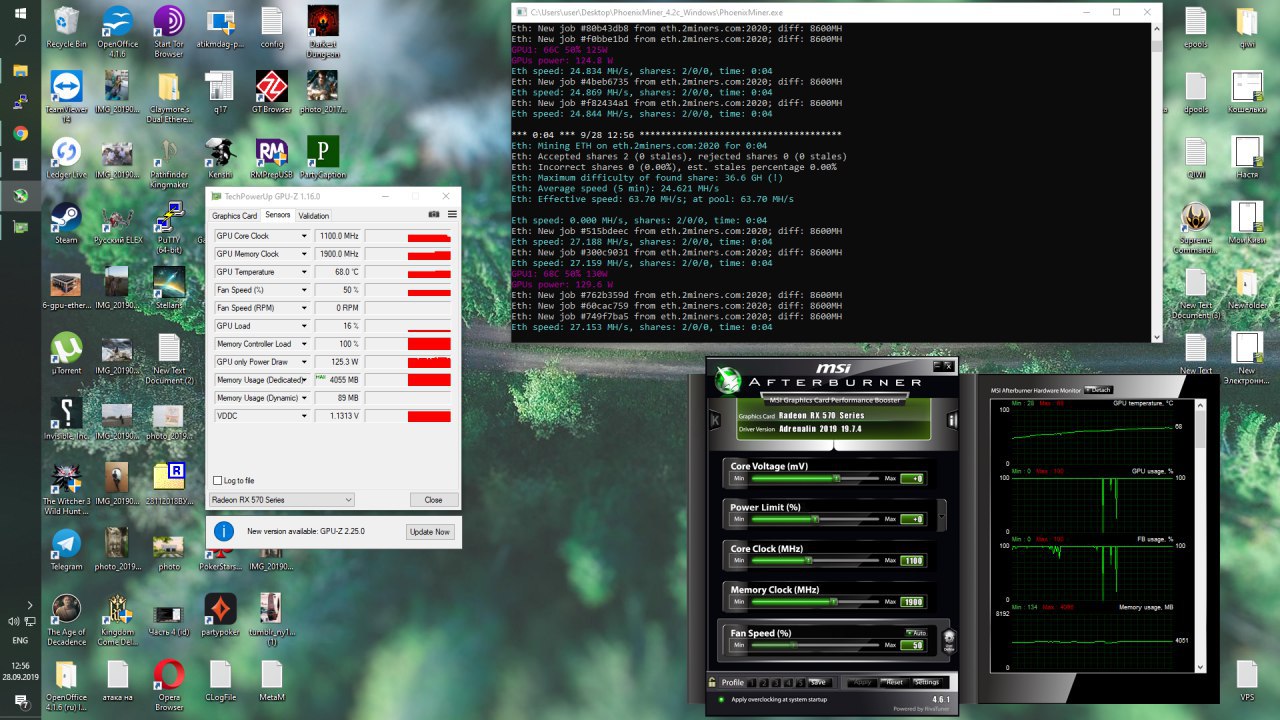Select the OpenOffice 4.1.6 desktop icon
The width and height of the screenshot is (1280, 720).
118,32
